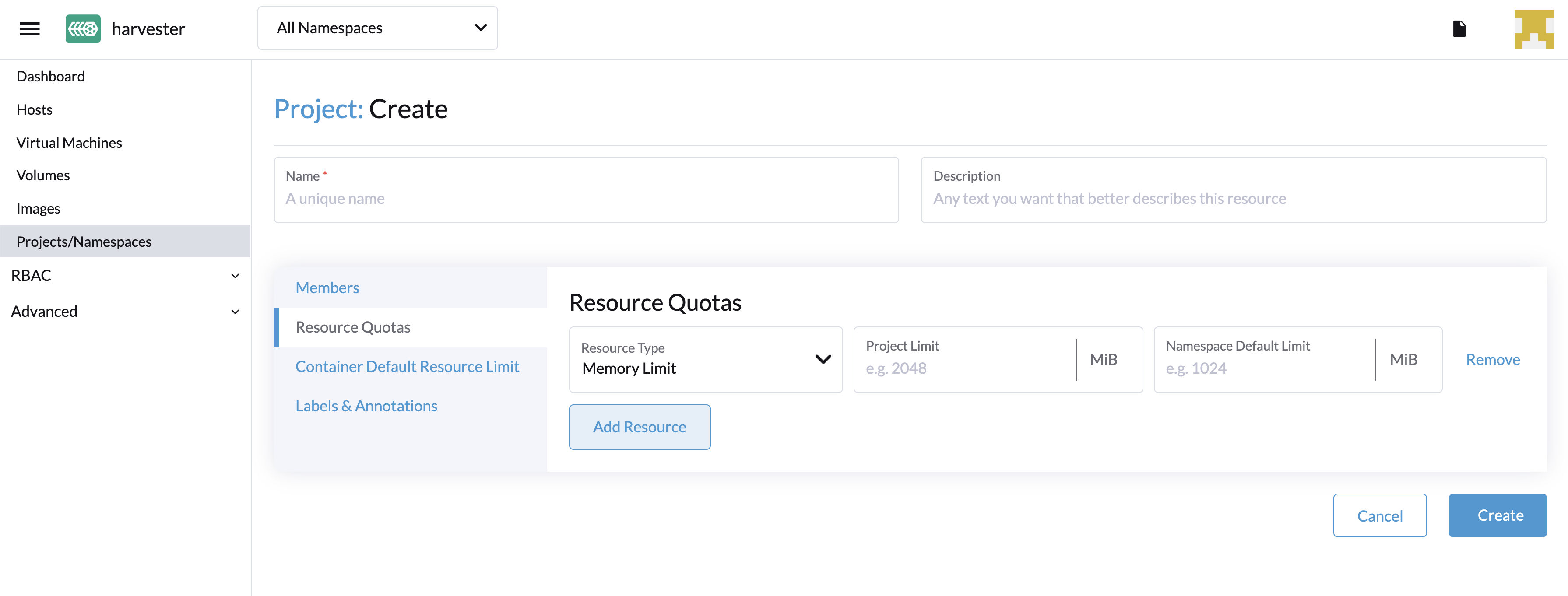This screenshot has height=596, width=1568.
Task: Expand the Advanced sidebar section
Action: (125, 312)
